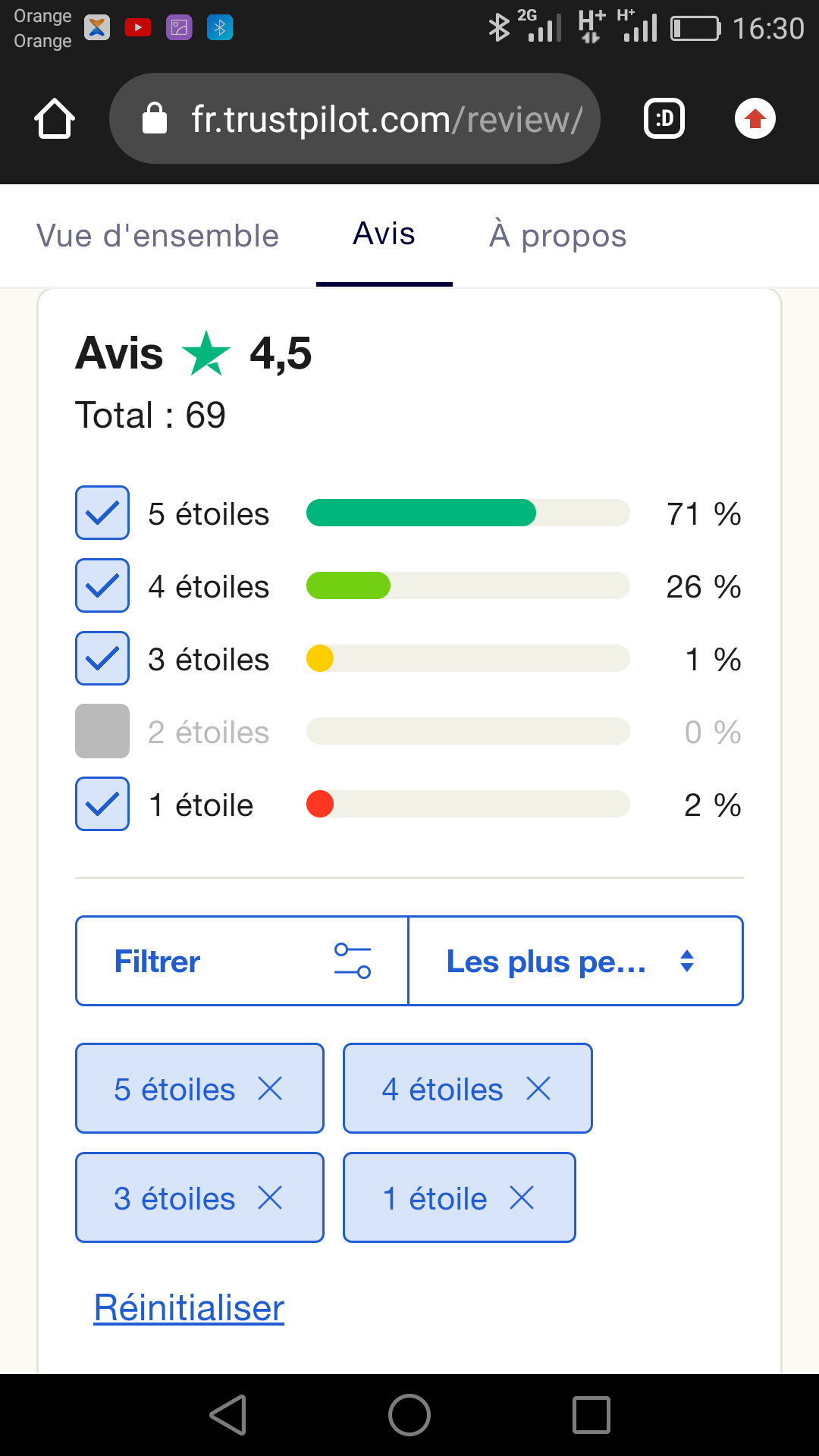This screenshot has width=819, height=1456.
Task: Remove the 1 étoile filter chip
Action: 522,1198
